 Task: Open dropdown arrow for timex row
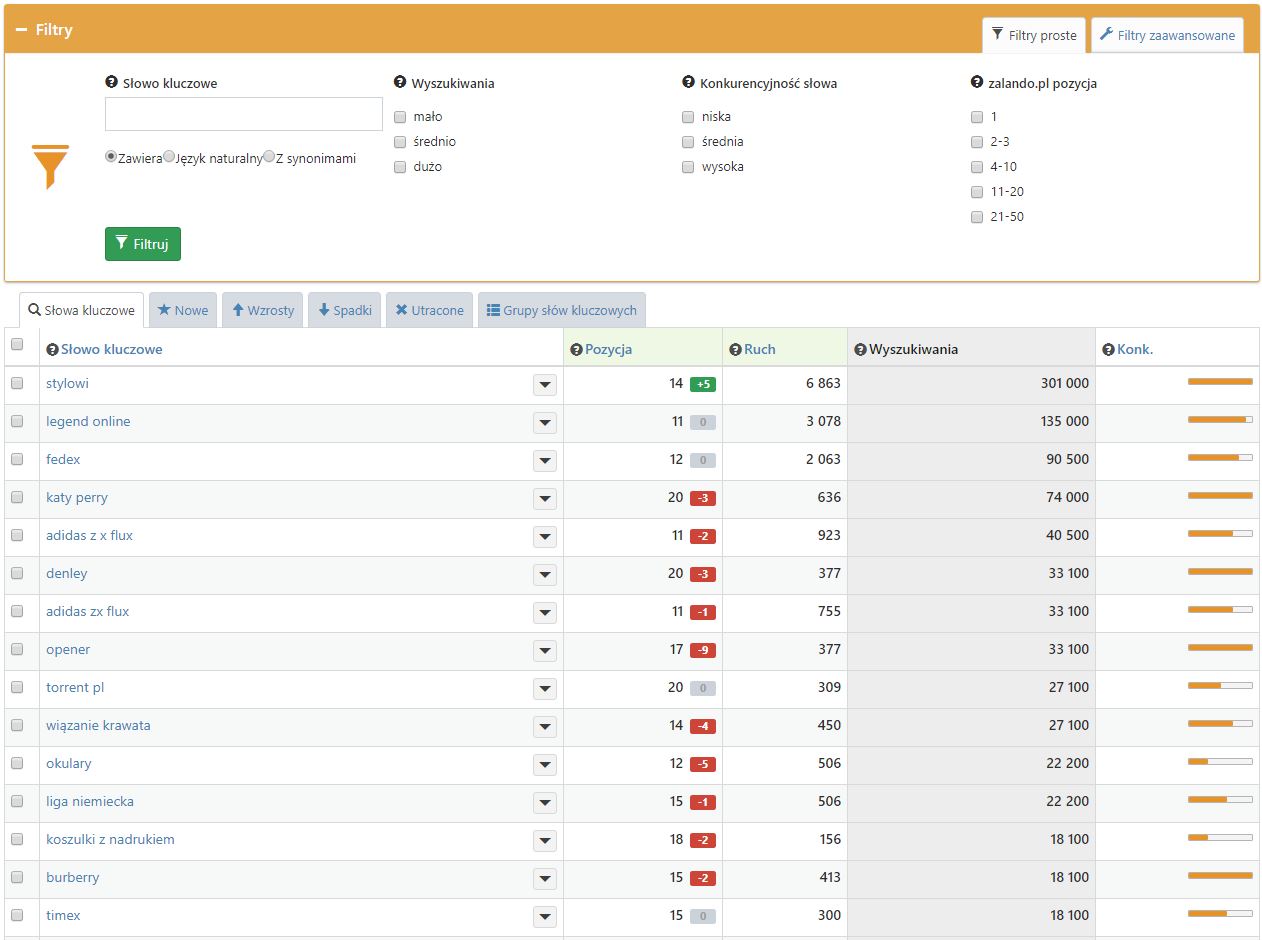pos(545,917)
